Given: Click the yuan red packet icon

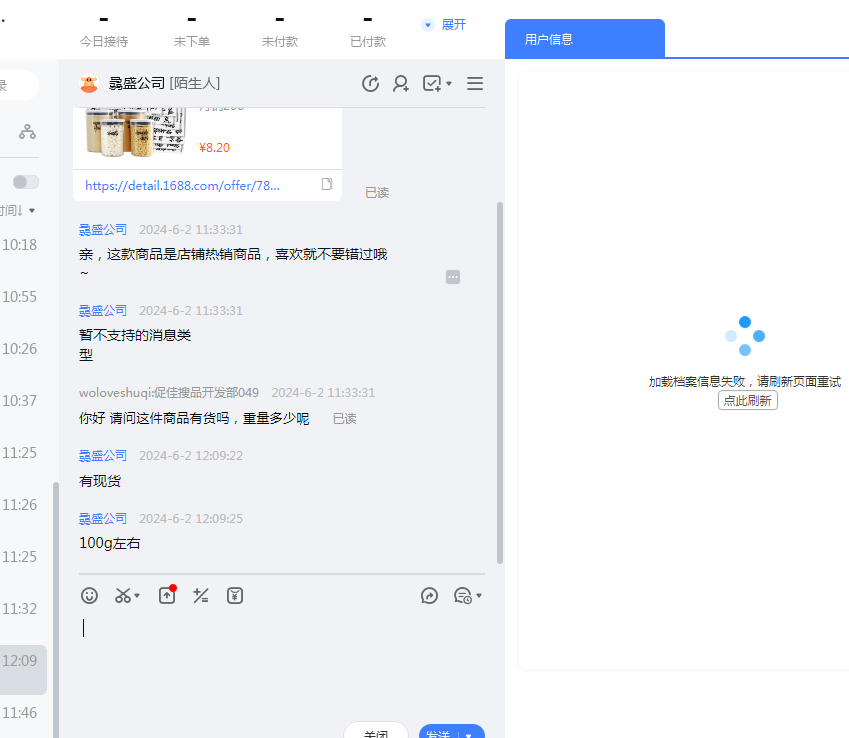Looking at the screenshot, I should (x=235, y=596).
